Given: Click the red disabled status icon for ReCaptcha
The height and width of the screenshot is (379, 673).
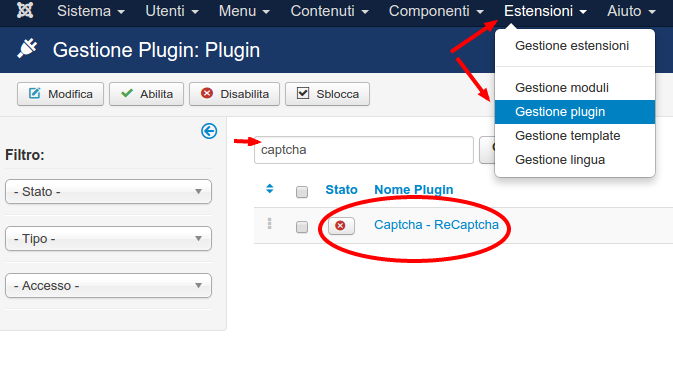Looking at the screenshot, I should [x=341, y=226].
